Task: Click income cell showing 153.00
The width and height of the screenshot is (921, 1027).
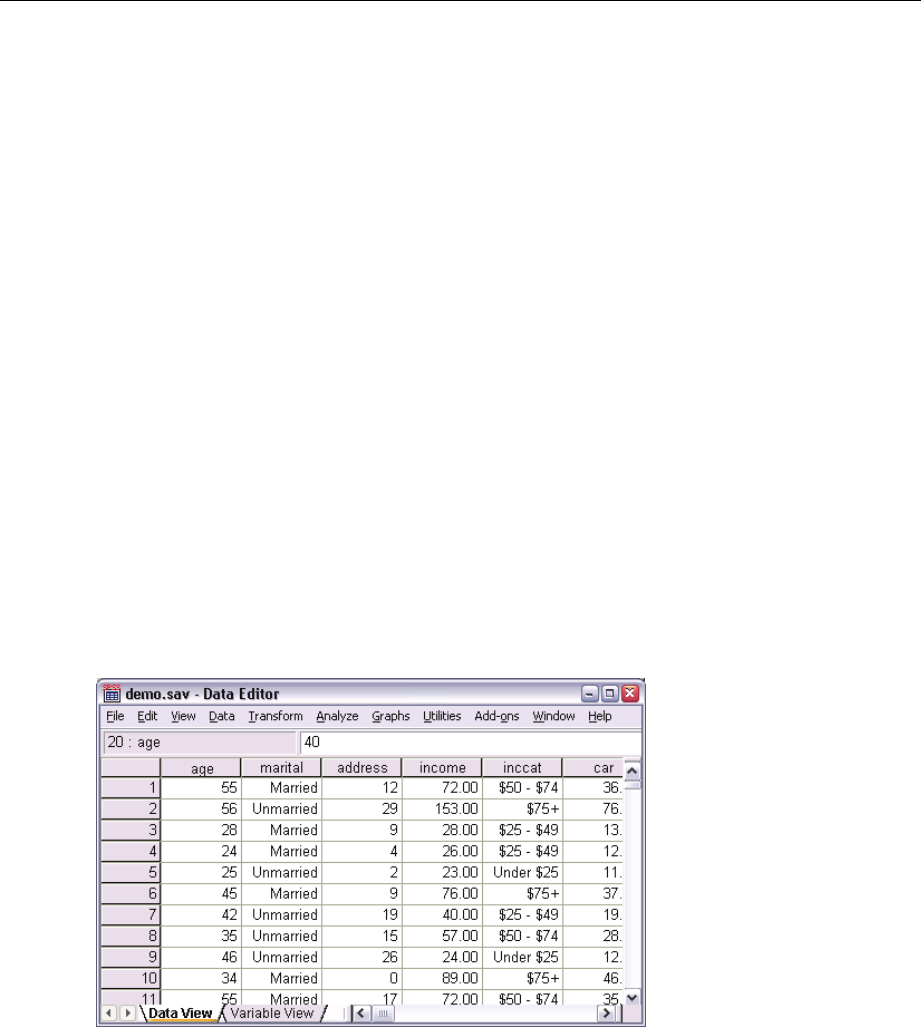Action: click(442, 809)
